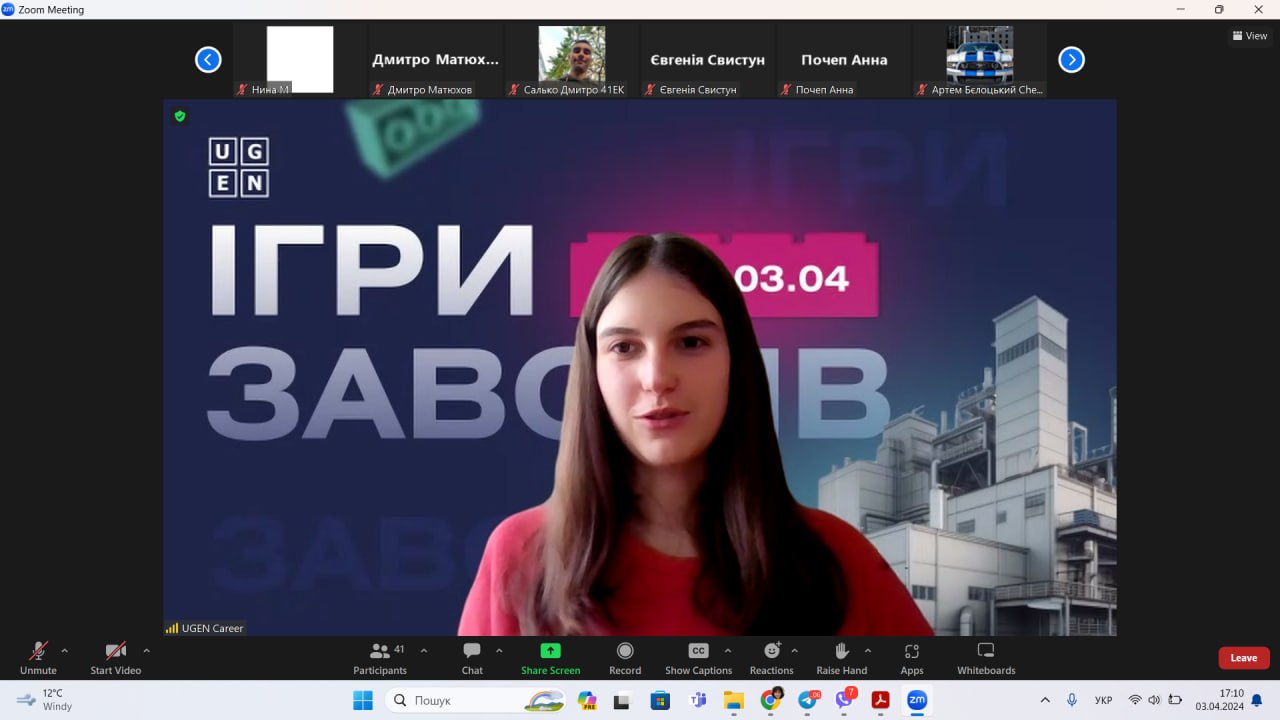Screen dimensions: 1280x720
Task: Select Артем Бєлоцький car thumbnail
Action: [980, 60]
